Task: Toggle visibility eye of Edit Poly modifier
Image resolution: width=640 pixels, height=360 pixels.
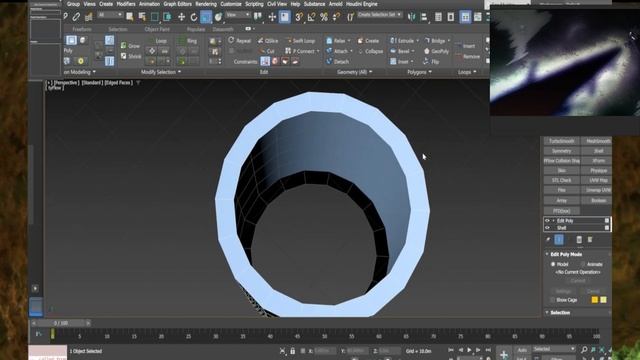Action: (547, 220)
